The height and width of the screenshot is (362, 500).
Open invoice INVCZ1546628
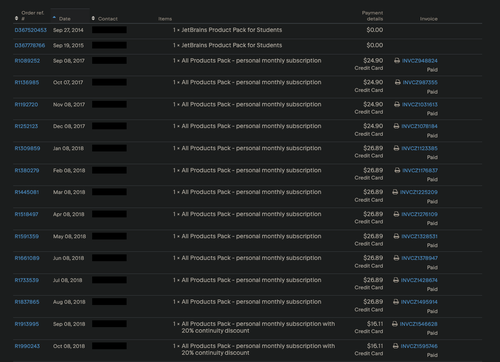(x=418, y=324)
